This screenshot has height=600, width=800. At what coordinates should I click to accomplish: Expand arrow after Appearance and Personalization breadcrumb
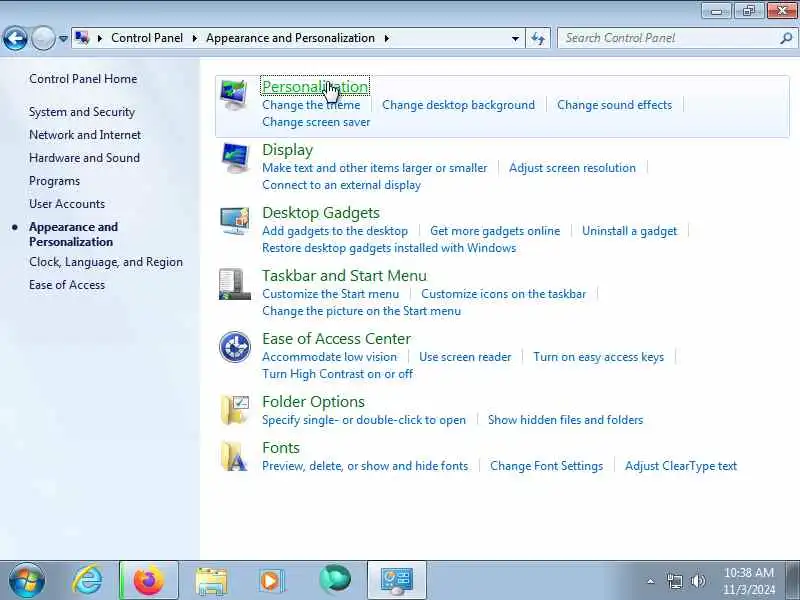387,38
